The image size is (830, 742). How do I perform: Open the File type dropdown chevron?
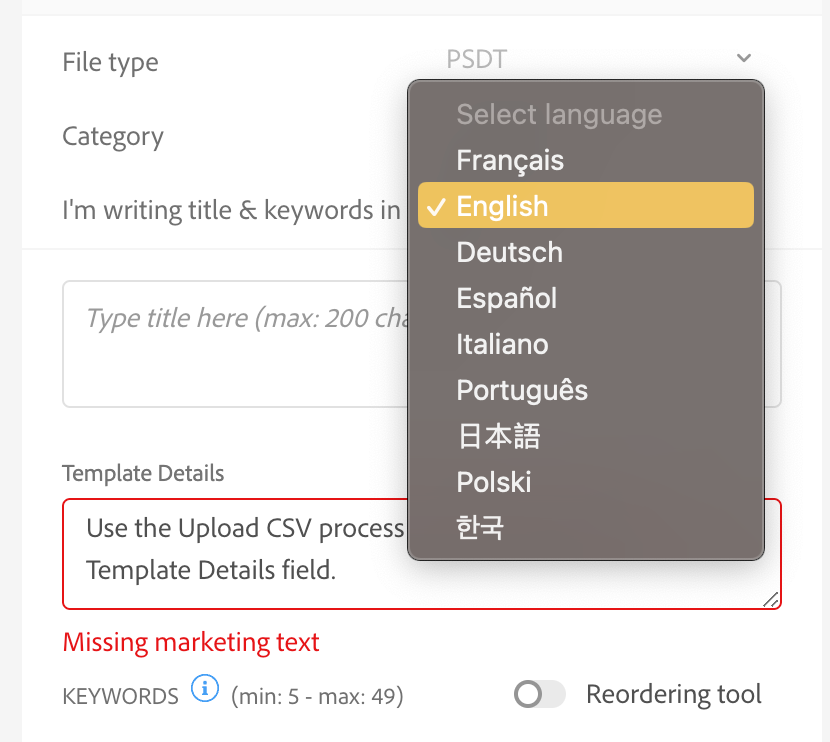pyautogui.click(x=743, y=58)
